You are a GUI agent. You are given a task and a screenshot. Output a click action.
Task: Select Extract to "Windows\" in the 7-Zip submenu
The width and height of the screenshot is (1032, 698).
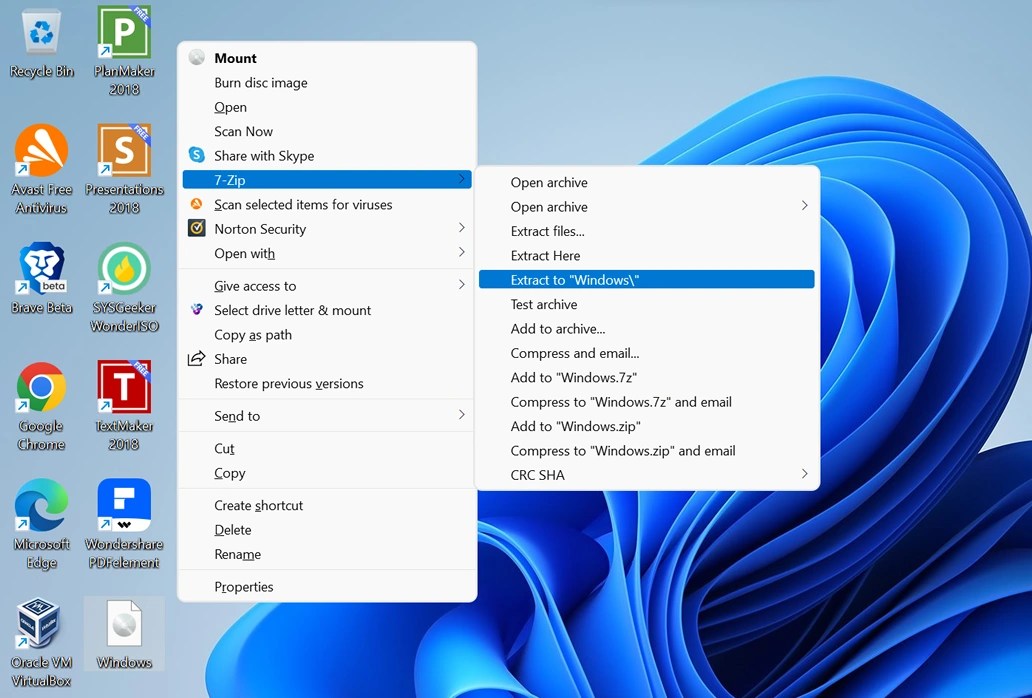pyautogui.click(x=646, y=279)
